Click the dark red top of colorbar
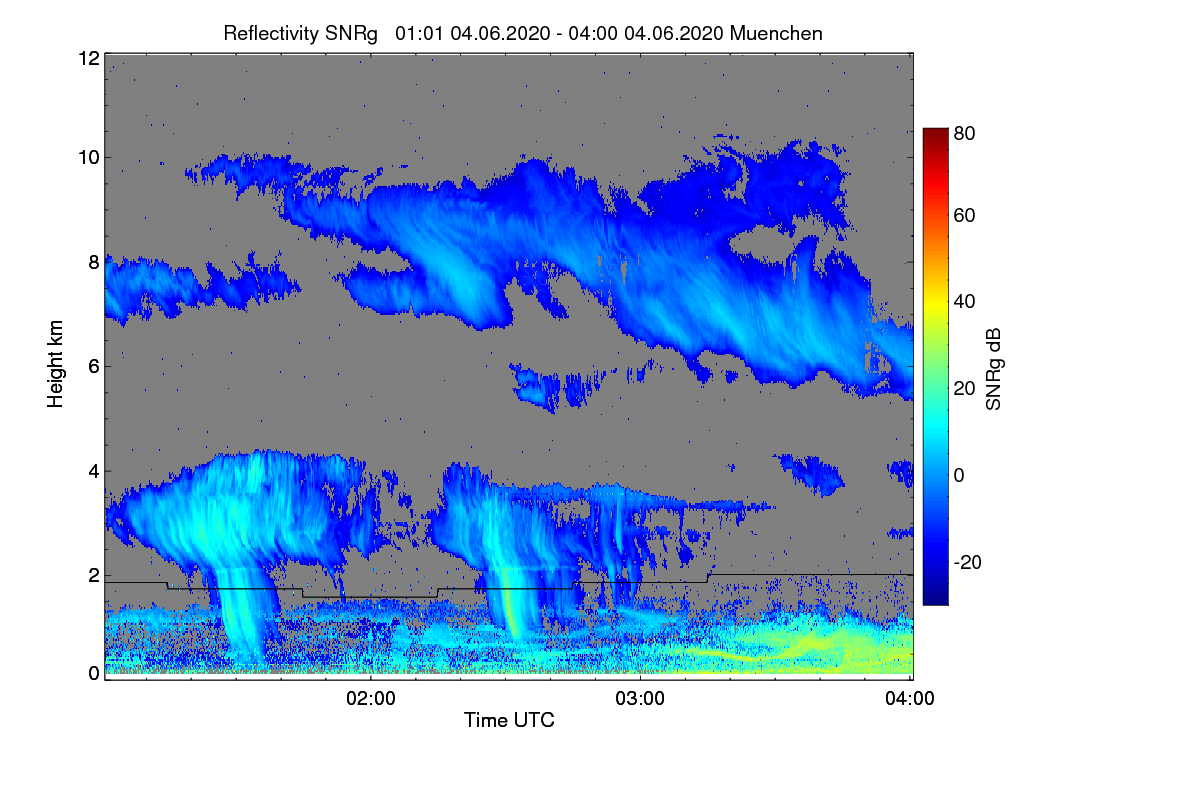Screen dimensions: 1200x800 (935, 134)
